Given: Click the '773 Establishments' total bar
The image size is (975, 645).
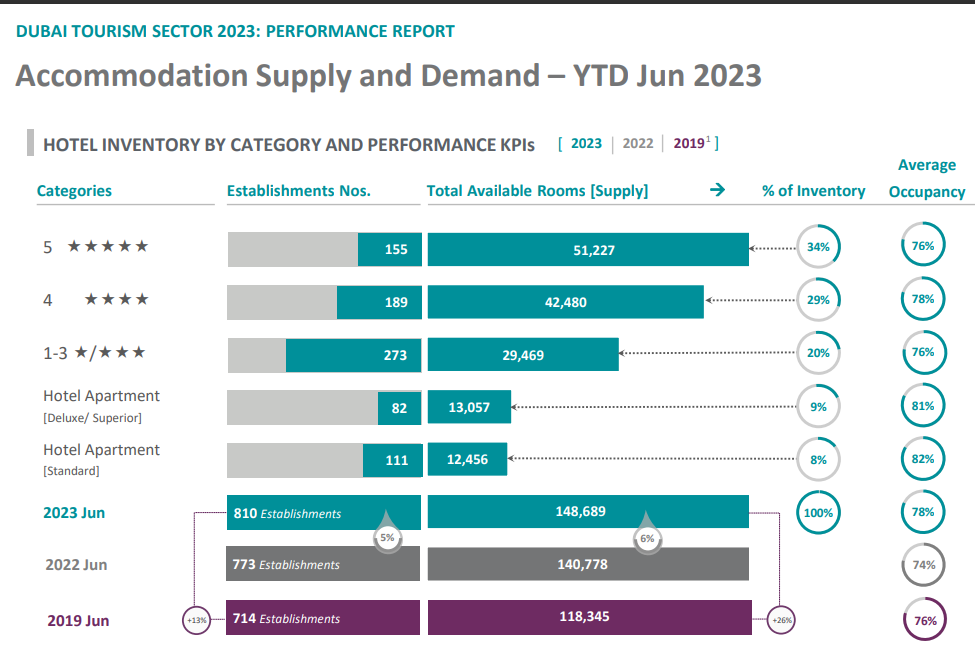Looking at the screenshot, I should 323,564.
